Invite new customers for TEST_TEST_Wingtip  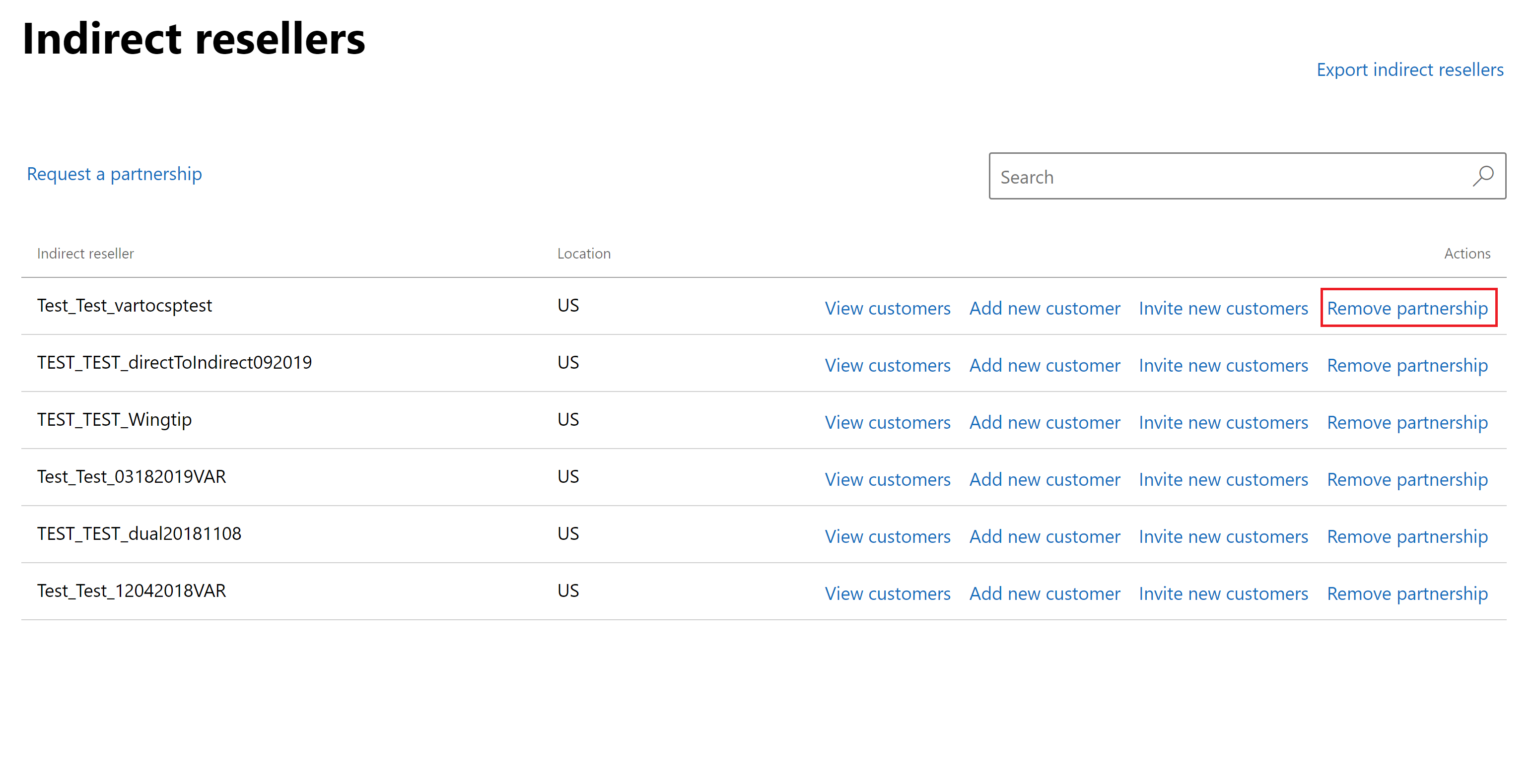click(x=1223, y=422)
